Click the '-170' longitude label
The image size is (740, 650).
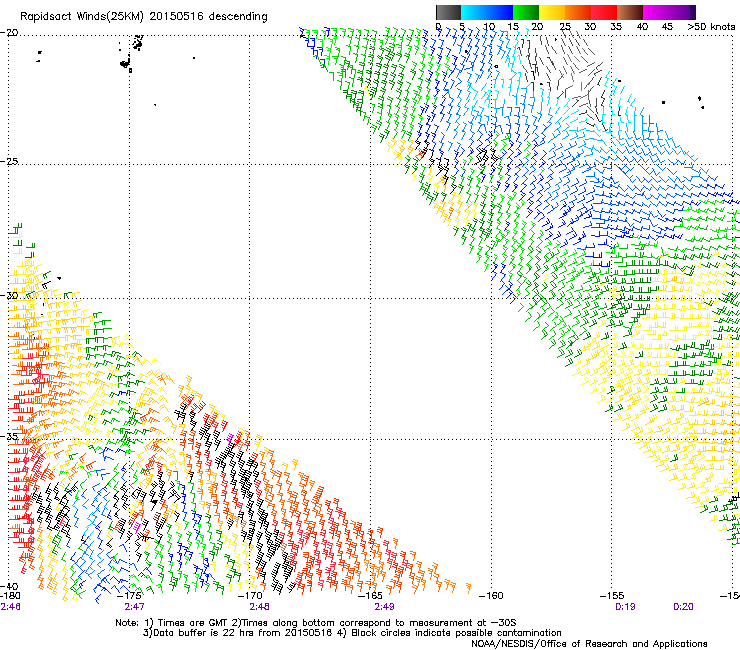[x=250, y=596]
